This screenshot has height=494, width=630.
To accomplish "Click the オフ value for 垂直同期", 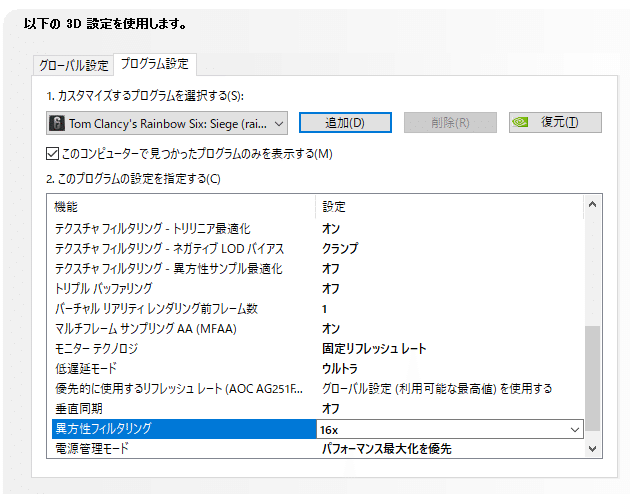I will tap(331, 409).
